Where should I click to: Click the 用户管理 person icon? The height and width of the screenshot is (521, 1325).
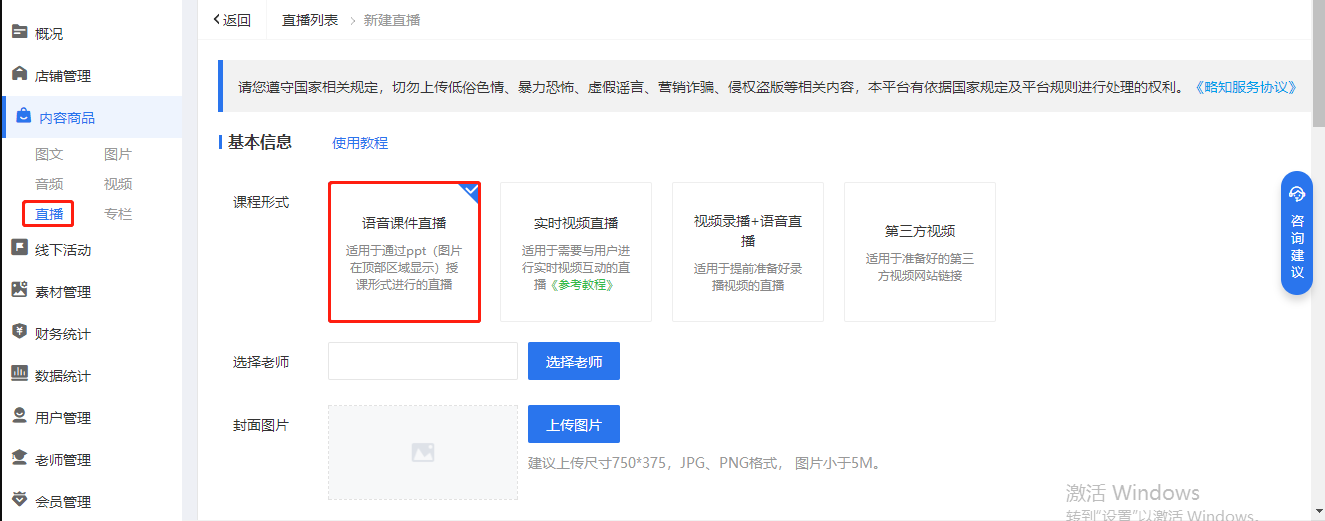pyautogui.click(x=19, y=416)
